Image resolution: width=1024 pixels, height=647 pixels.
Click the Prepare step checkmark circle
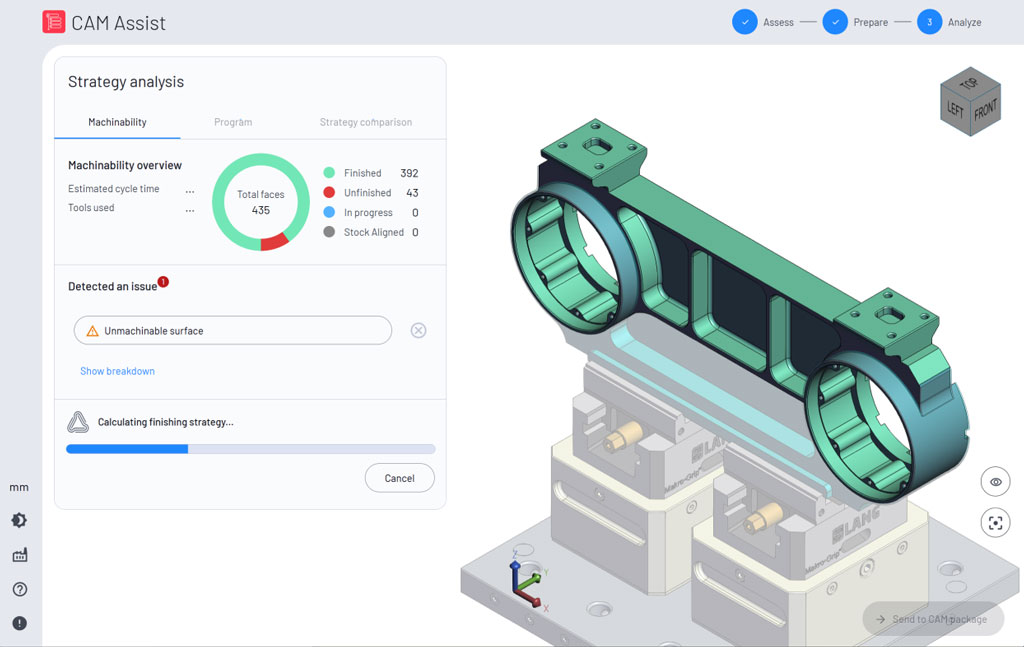click(x=835, y=21)
